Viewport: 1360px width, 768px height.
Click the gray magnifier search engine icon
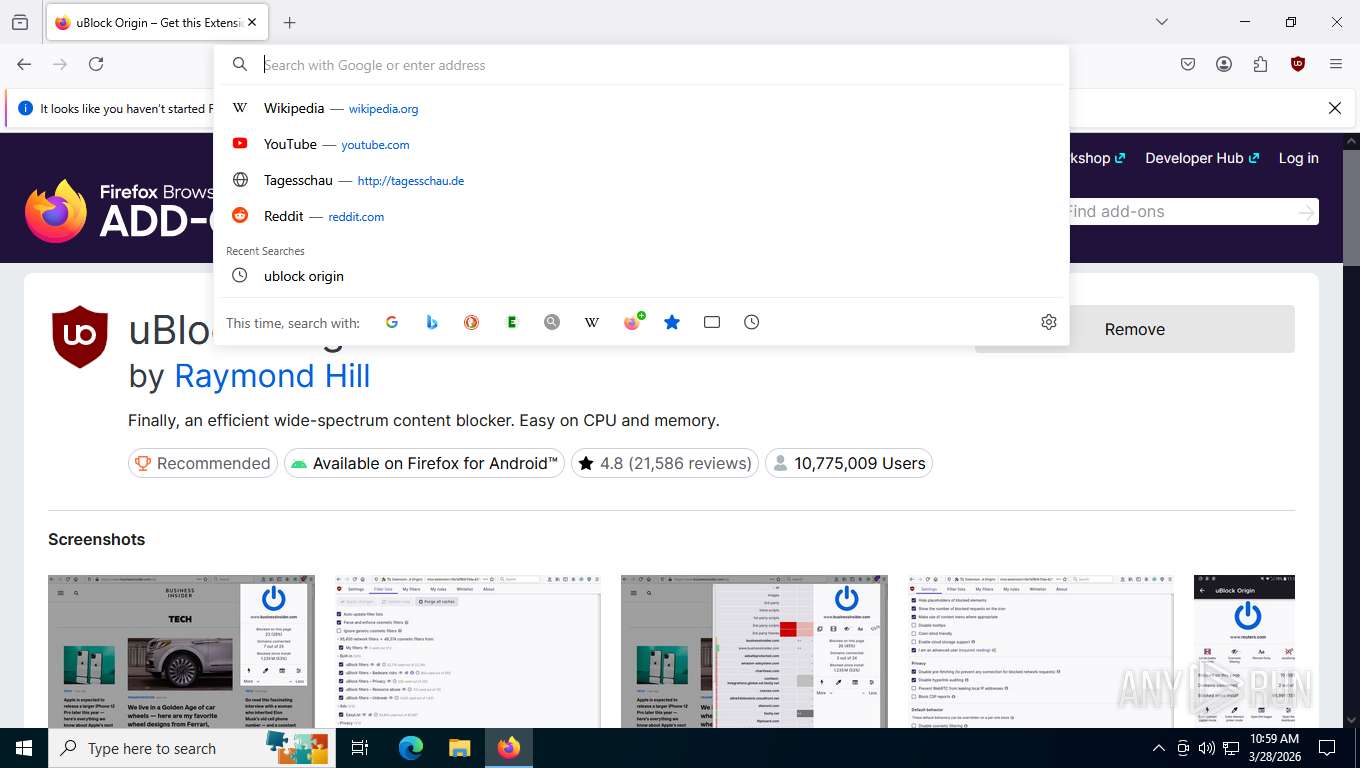552,322
